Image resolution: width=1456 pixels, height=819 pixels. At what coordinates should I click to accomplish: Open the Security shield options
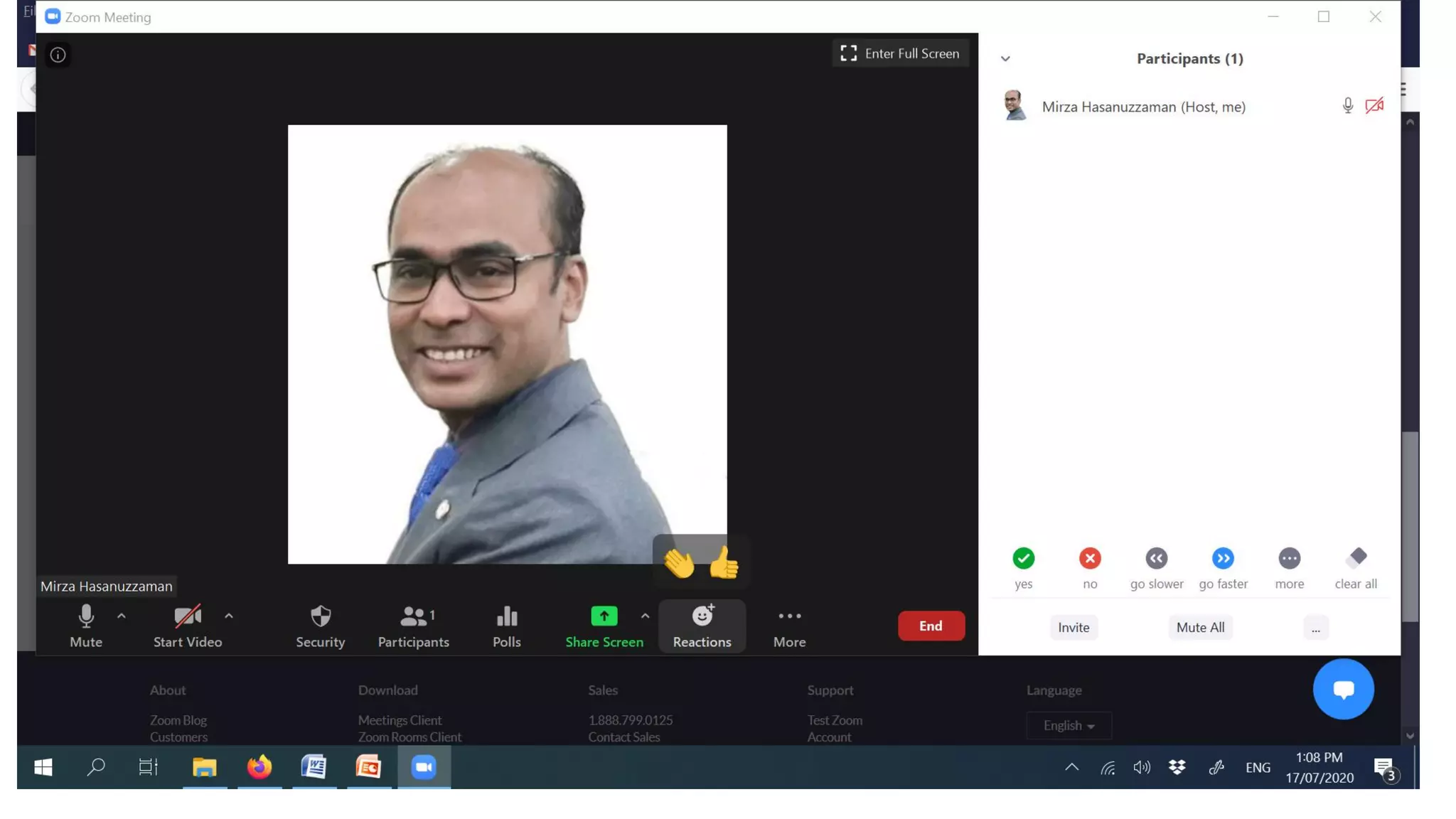click(x=320, y=626)
